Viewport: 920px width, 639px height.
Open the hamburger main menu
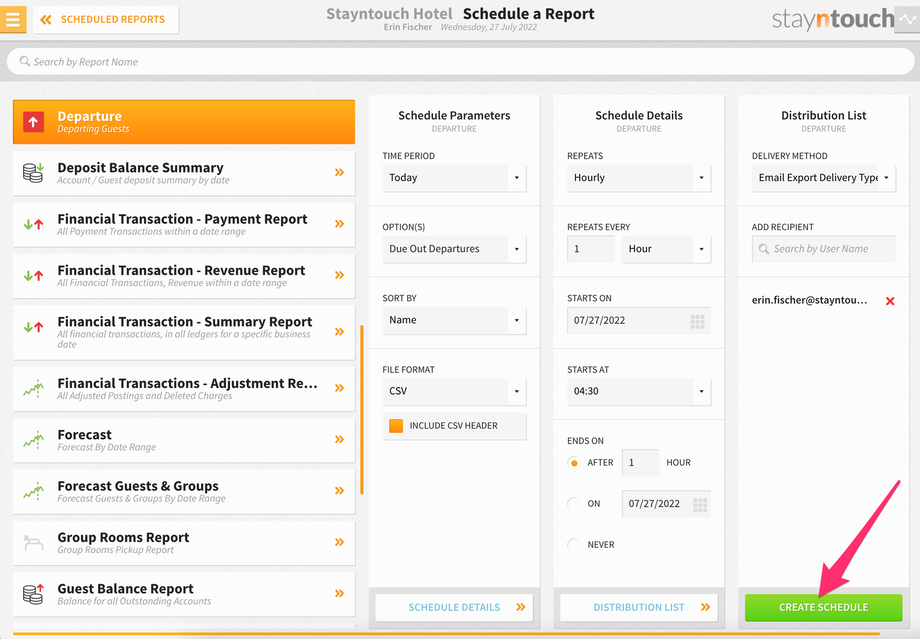pyautogui.click(x=13, y=19)
